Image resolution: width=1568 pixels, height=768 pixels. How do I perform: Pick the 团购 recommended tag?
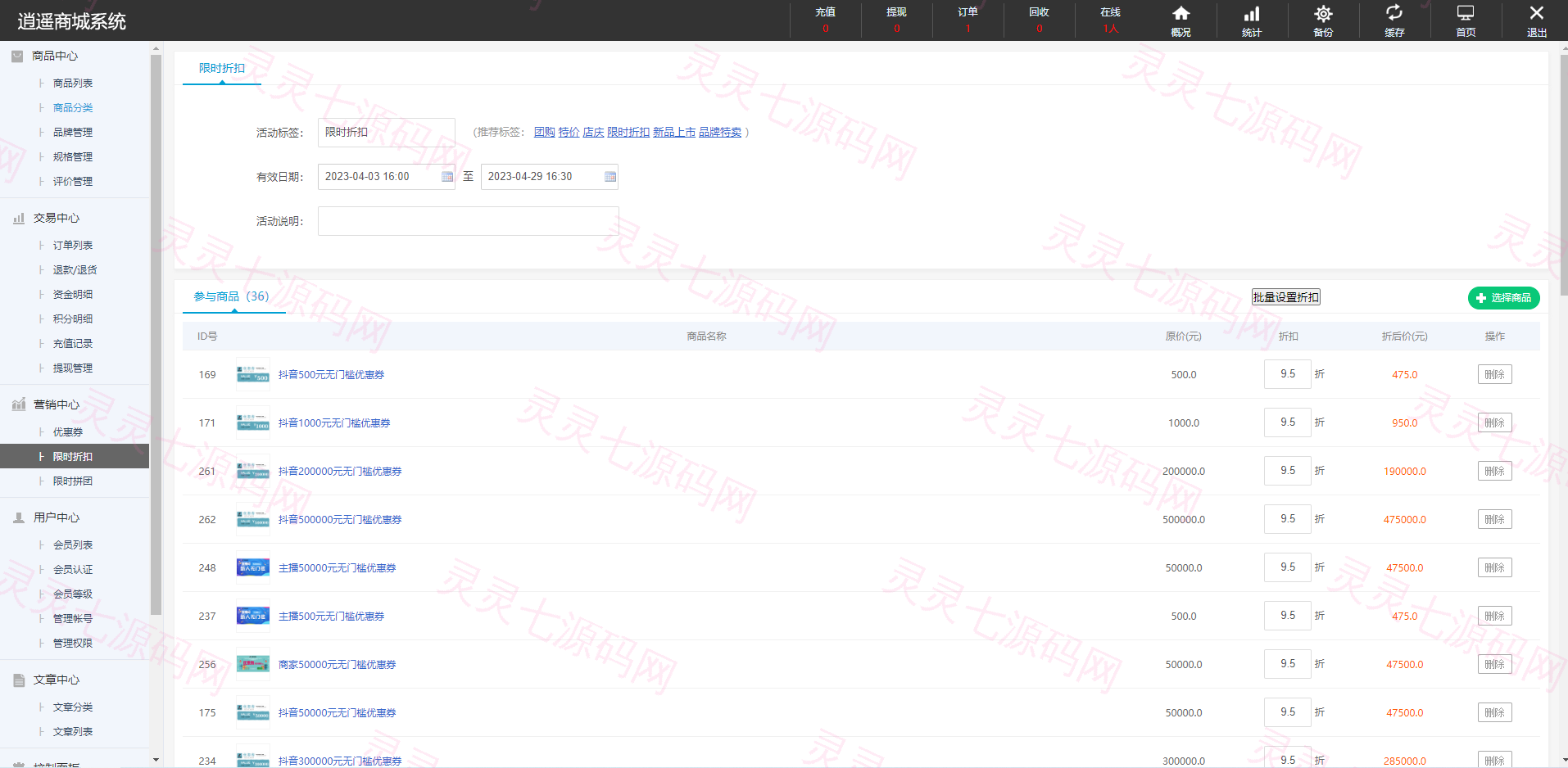(545, 132)
